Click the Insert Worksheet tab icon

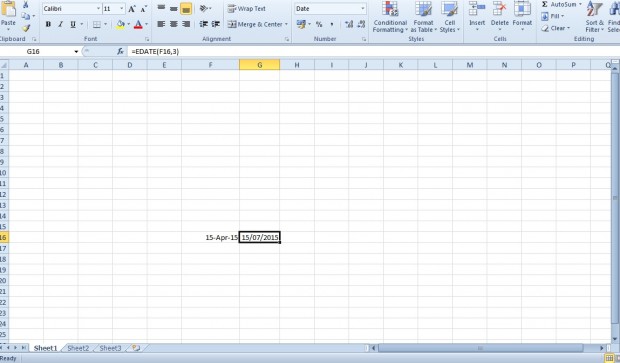136,348
